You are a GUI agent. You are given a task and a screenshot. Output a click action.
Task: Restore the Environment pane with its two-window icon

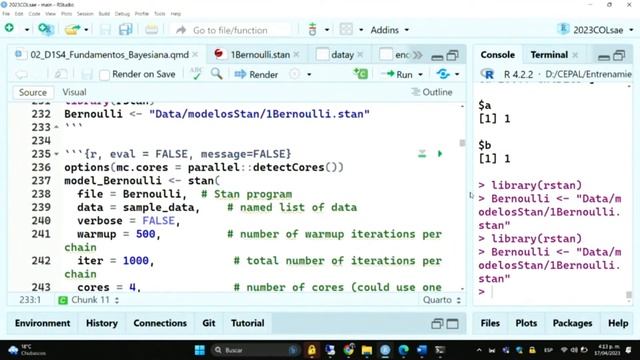[x=437, y=324]
